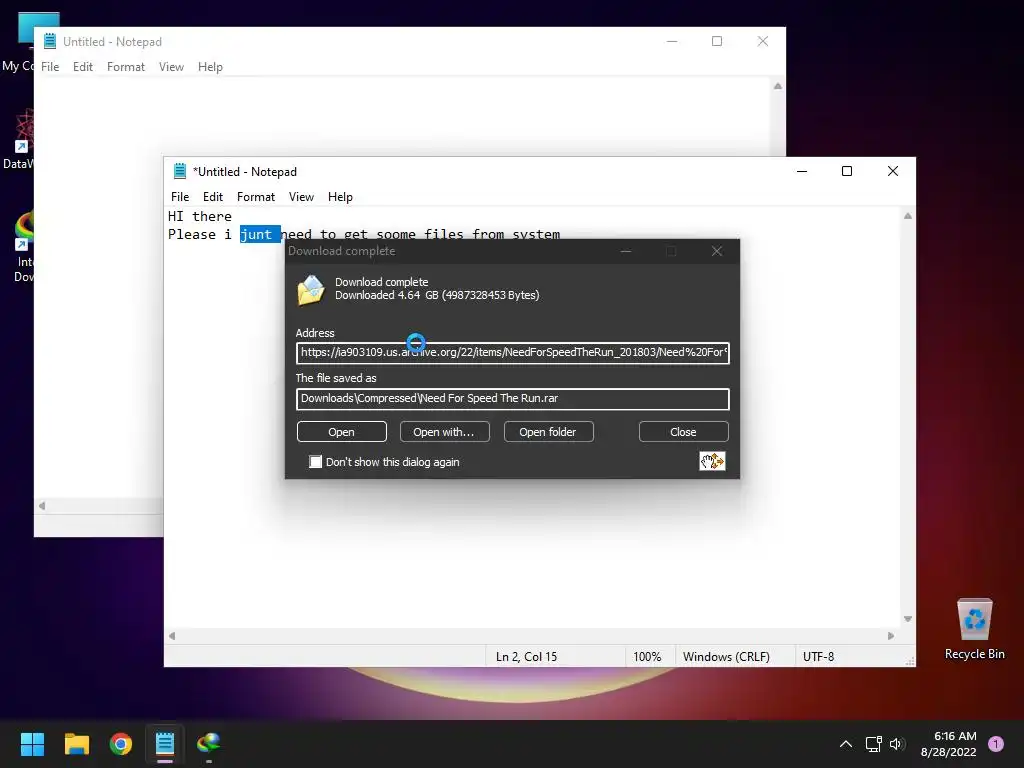Open Format menu in front Notepad

pyautogui.click(x=255, y=197)
